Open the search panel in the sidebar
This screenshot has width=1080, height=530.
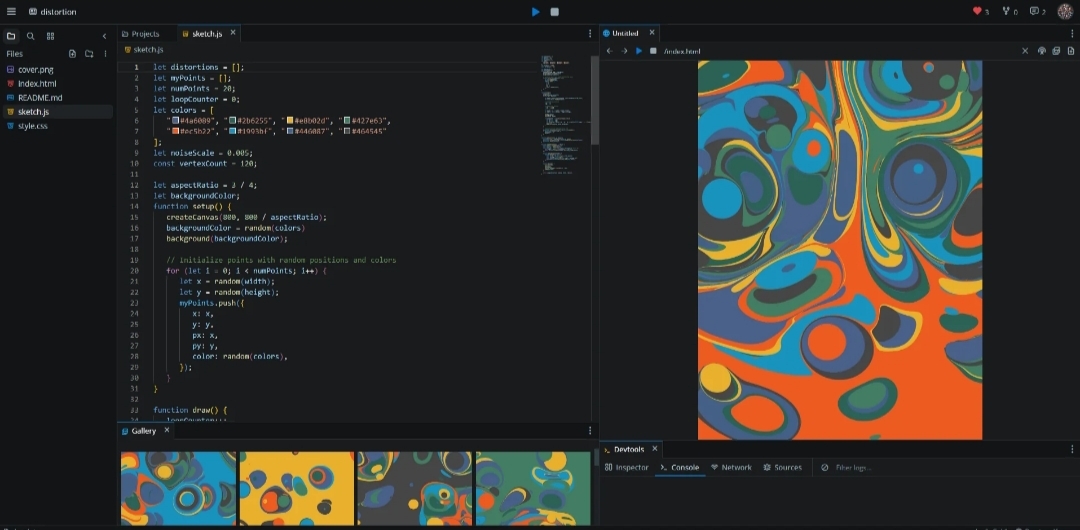coord(31,36)
